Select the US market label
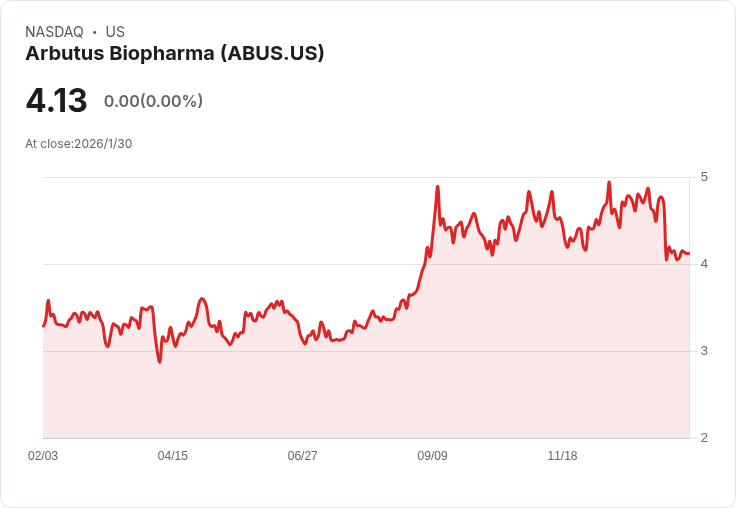The width and height of the screenshot is (736, 508). pos(115,32)
